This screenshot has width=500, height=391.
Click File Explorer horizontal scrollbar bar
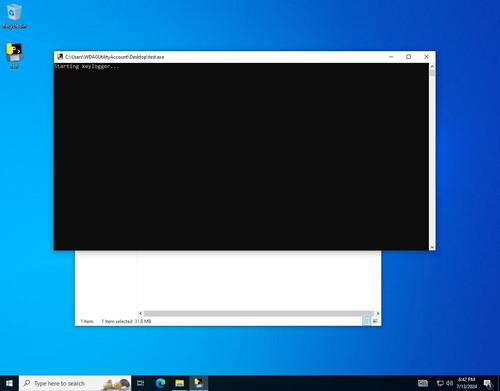(x=259, y=313)
